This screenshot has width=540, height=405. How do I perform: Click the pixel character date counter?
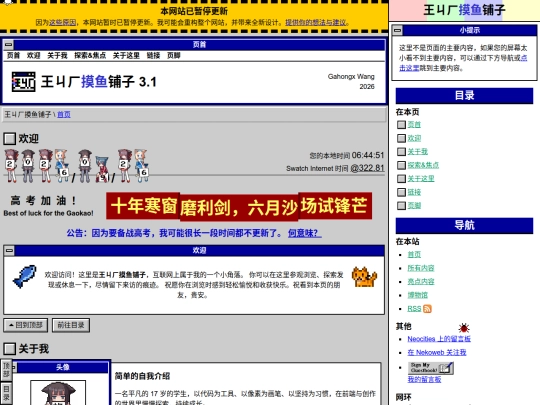point(76,166)
